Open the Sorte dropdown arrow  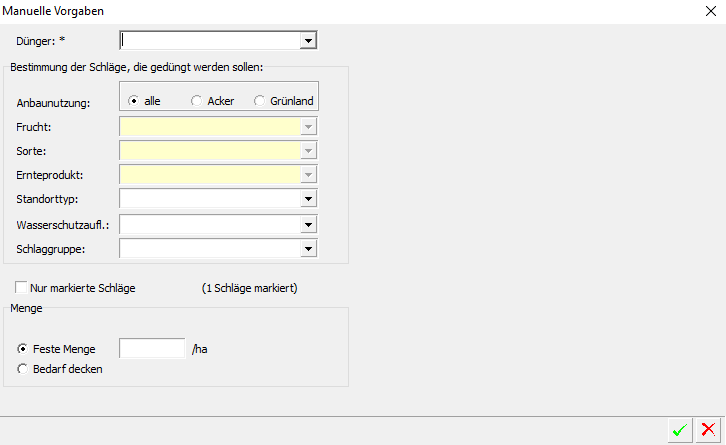(309, 151)
